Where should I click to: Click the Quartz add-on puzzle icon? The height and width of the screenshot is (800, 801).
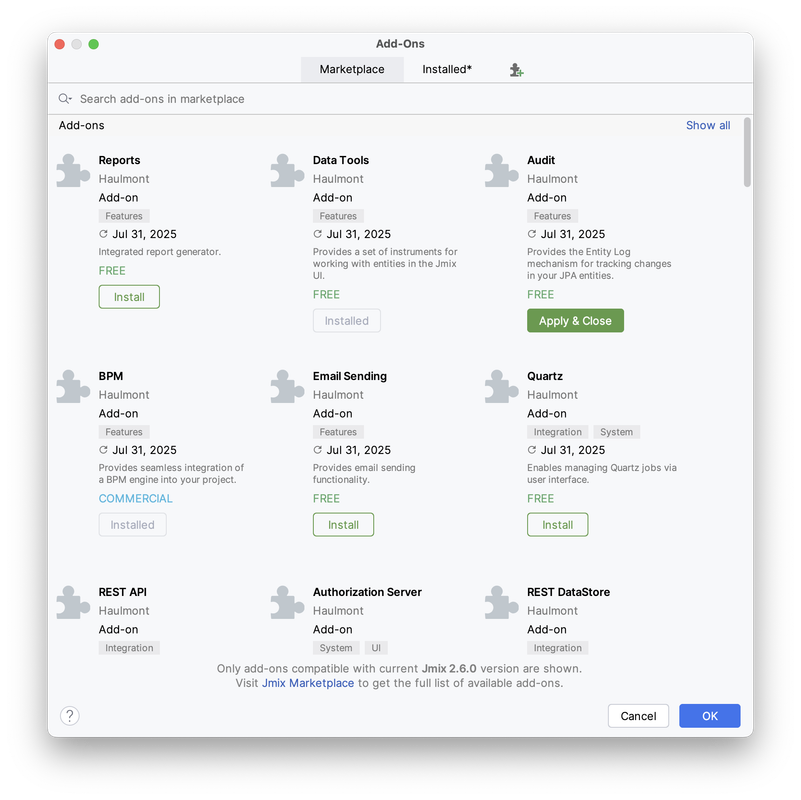point(502,387)
